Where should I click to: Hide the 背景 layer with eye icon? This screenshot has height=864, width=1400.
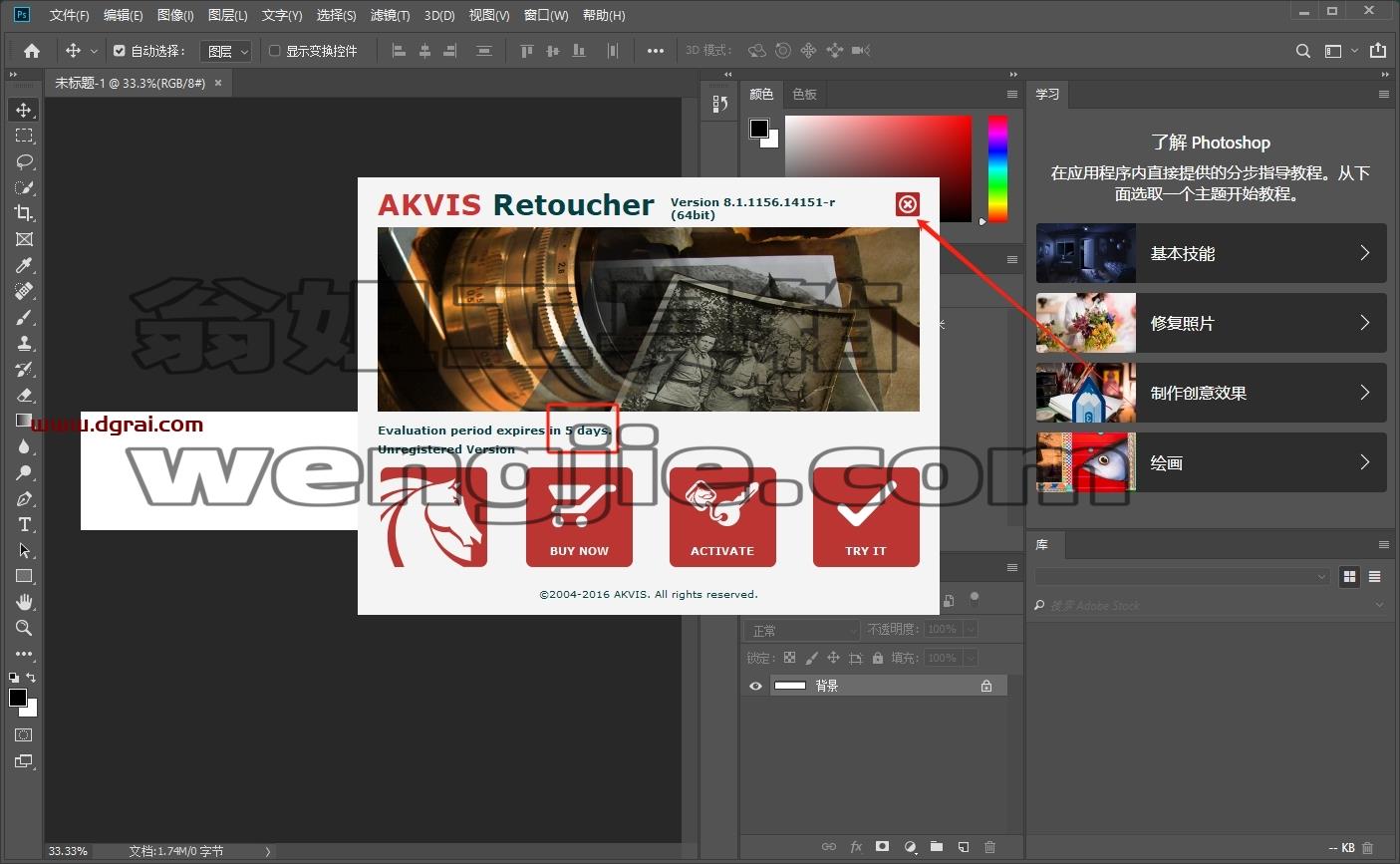(x=755, y=686)
